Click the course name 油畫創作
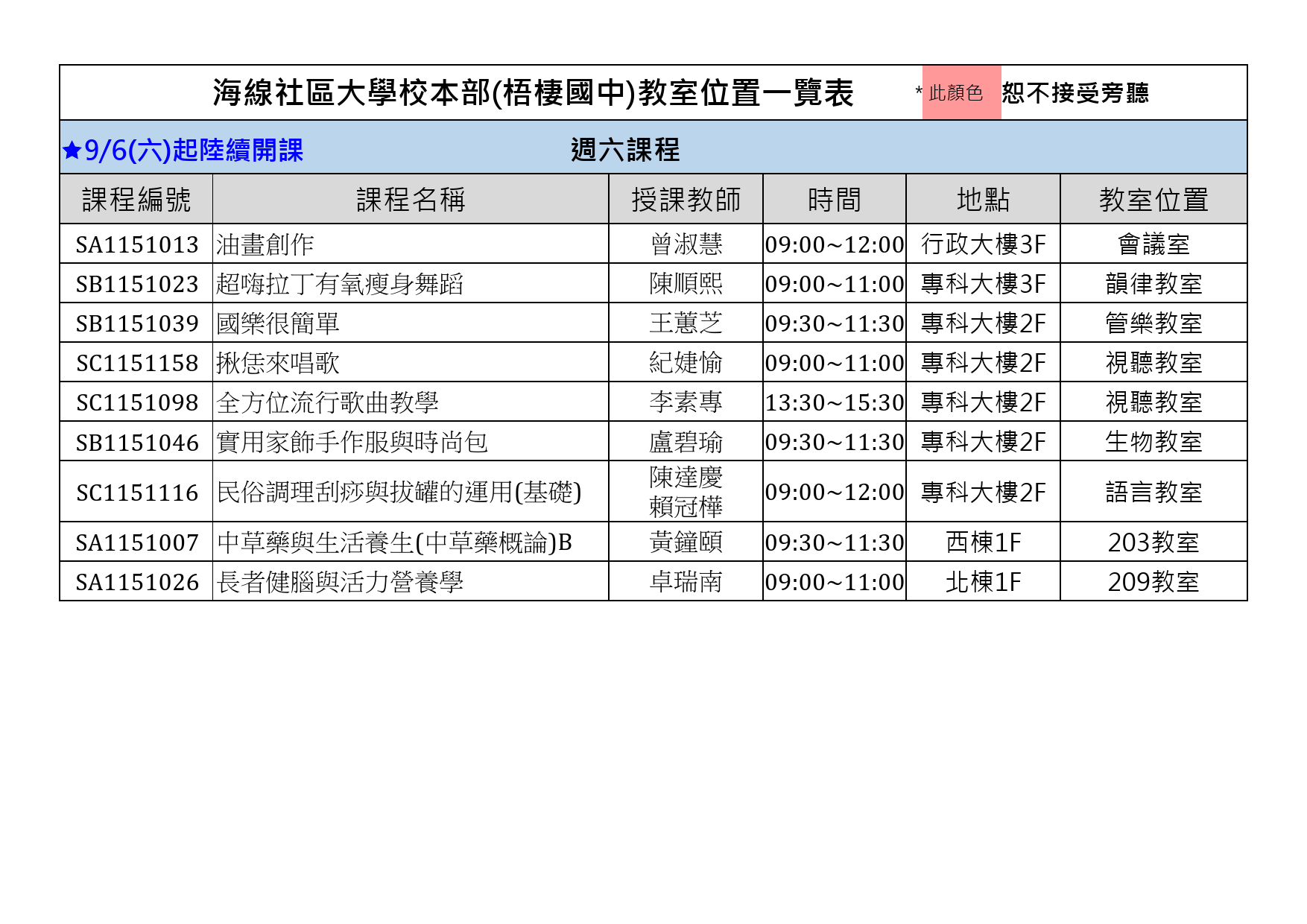The image size is (1307, 924). (265, 244)
